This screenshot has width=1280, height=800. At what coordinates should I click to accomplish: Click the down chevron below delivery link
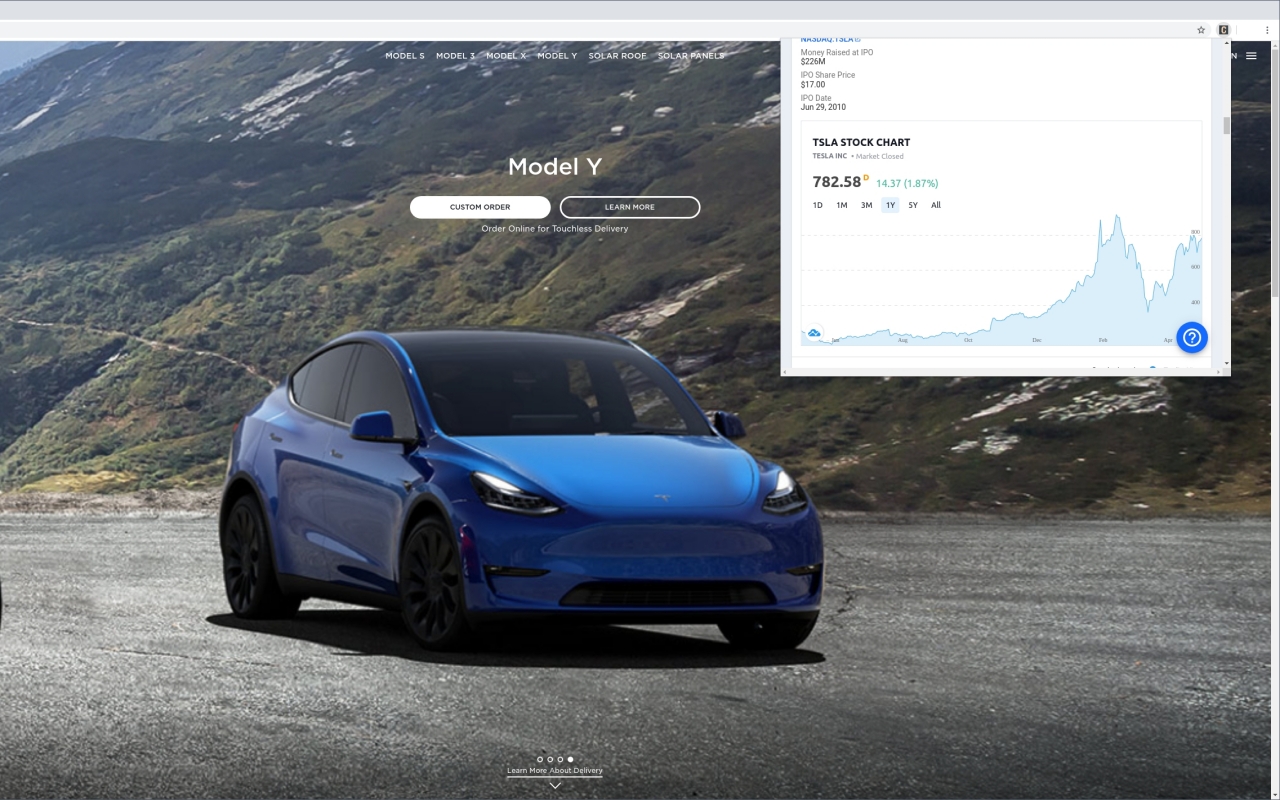555,785
